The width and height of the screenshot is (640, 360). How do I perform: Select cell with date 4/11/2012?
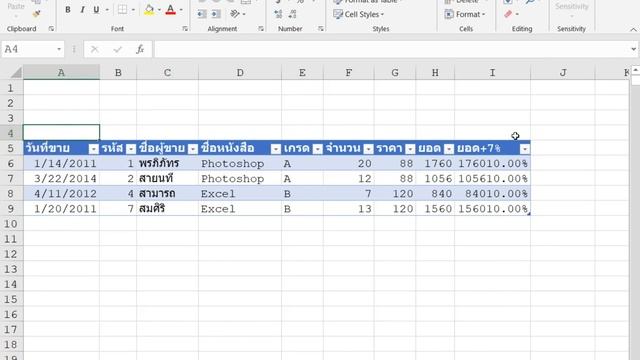pyautogui.click(x=61, y=193)
